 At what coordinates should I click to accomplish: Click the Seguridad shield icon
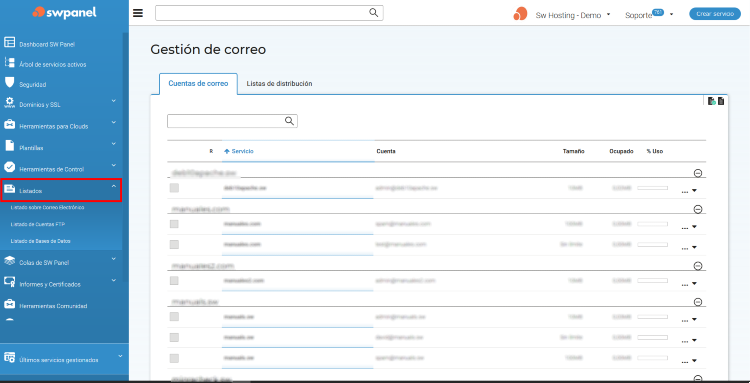pyautogui.click(x=10, y=82)
